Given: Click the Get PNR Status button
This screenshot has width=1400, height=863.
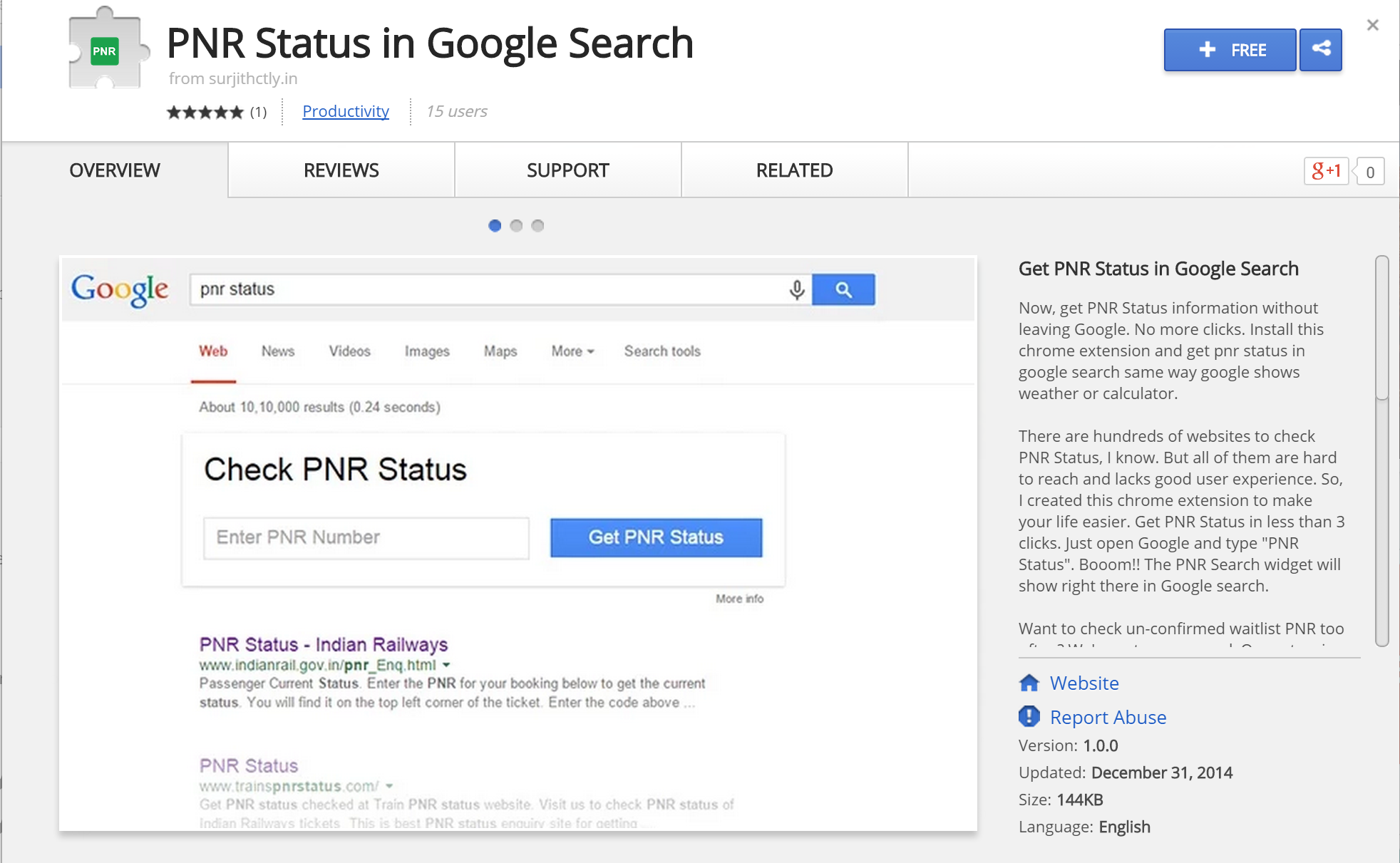Looking at the screenshot, I should 656,537.
